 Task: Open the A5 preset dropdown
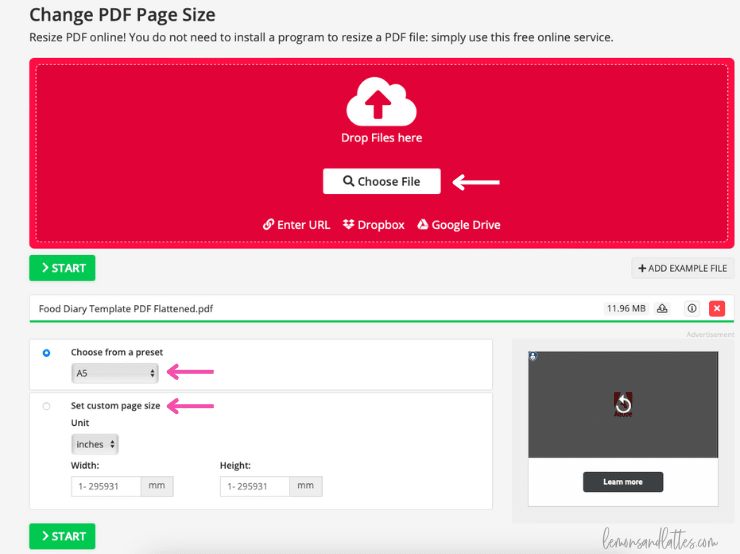tap(115, 373)
